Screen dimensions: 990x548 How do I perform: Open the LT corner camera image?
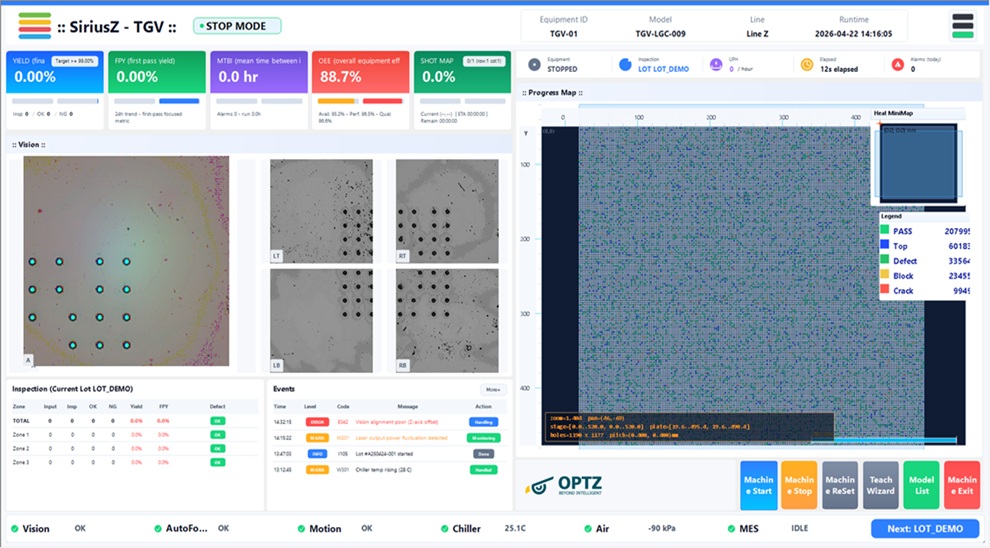click(x=321, y=211)
